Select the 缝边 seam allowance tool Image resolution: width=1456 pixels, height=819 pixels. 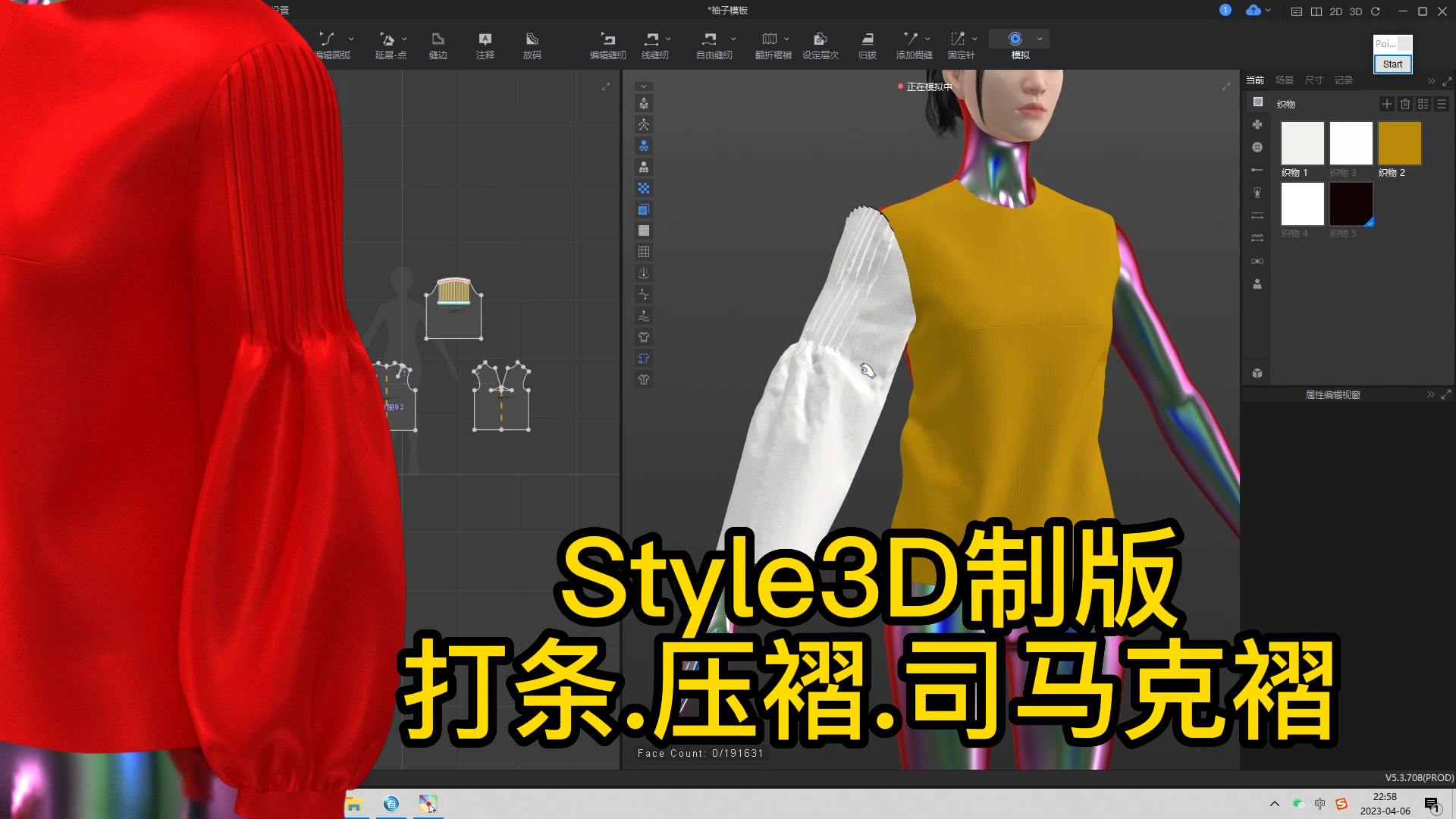pos(438,45)
